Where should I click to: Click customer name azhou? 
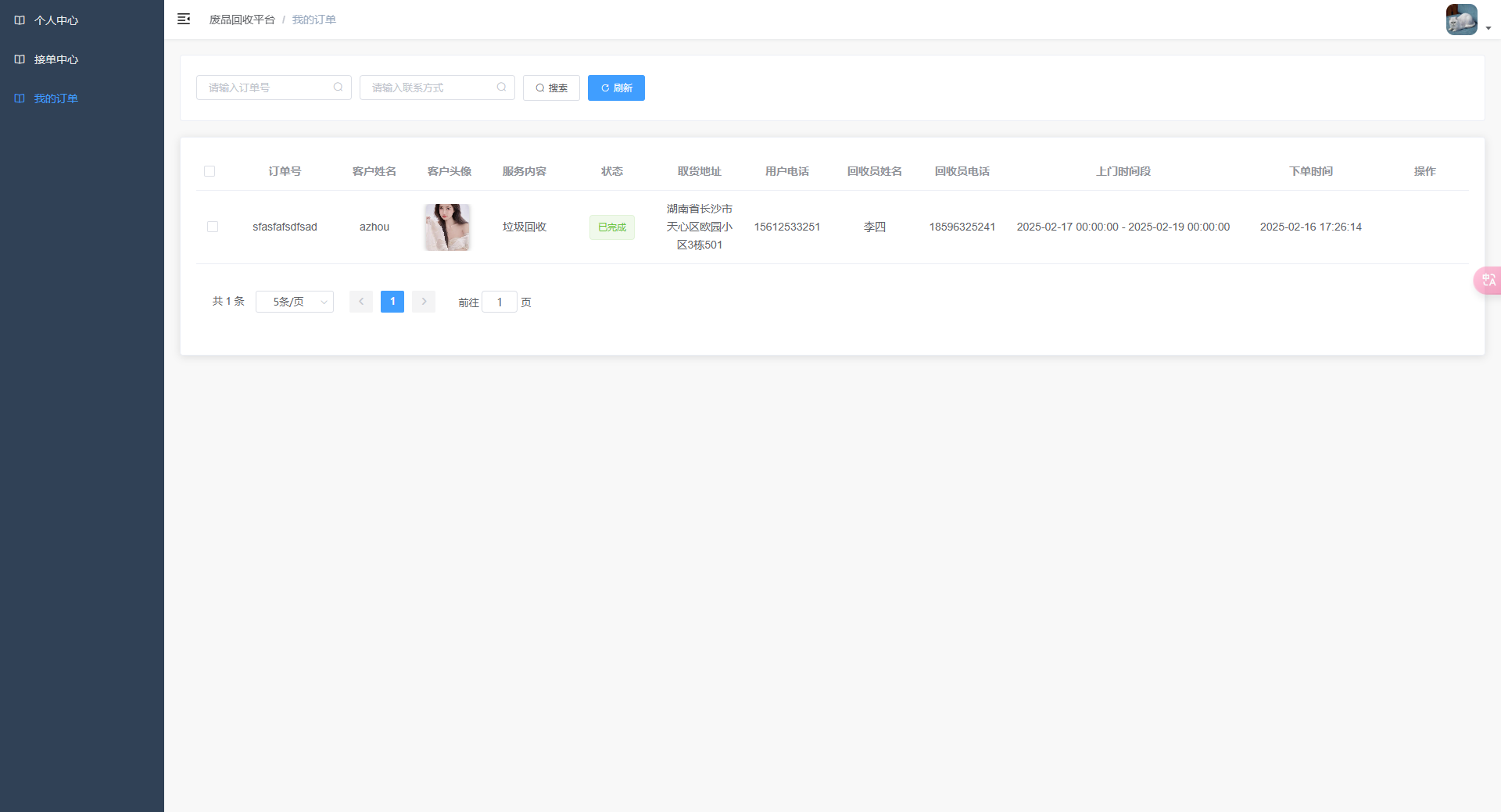click(x=374, y=227)
